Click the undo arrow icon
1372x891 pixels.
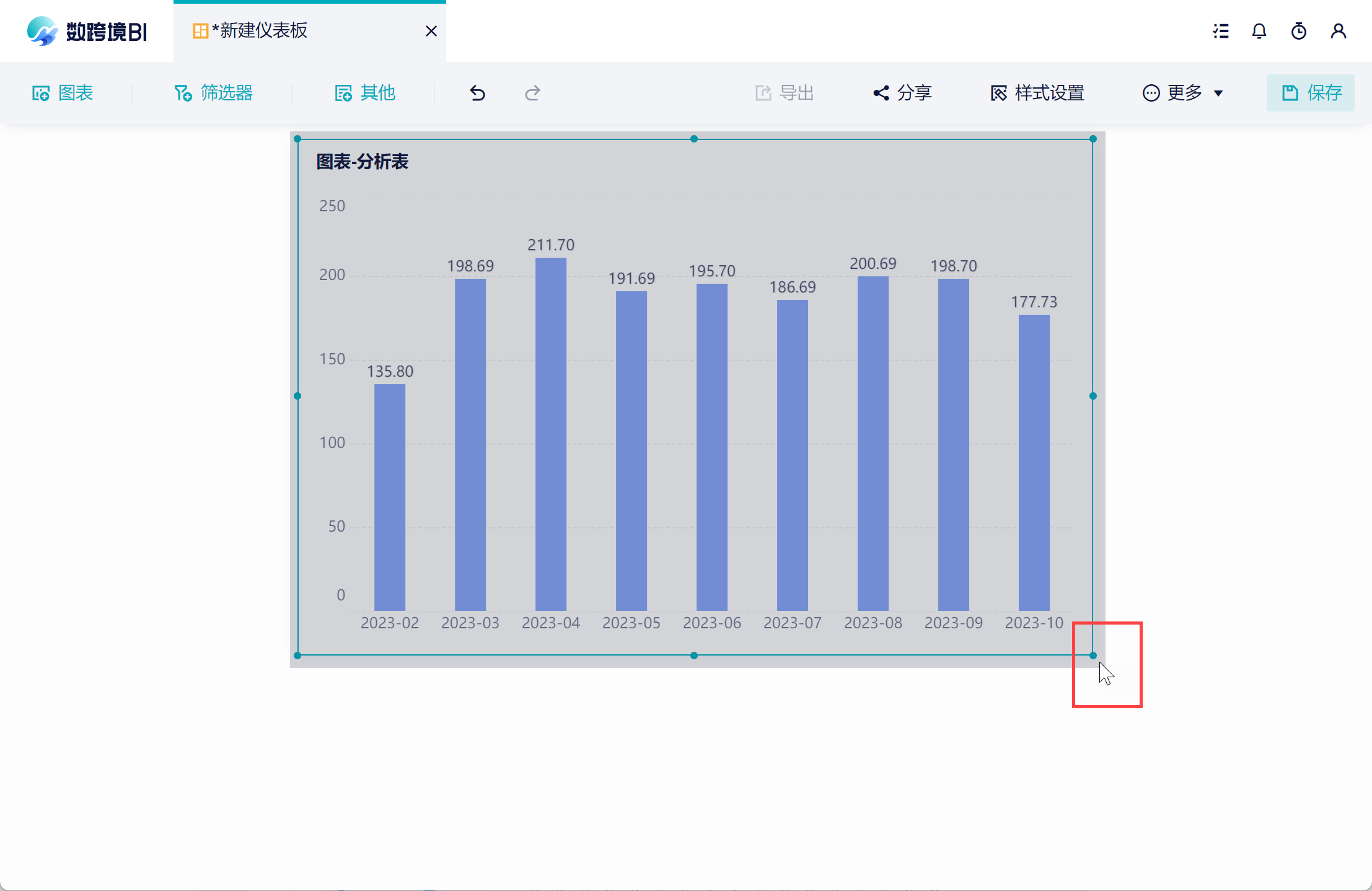coord(477,93)
